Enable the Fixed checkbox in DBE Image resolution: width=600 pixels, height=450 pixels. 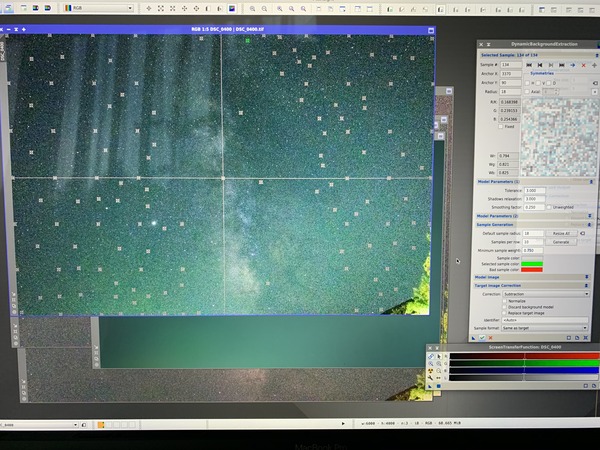(x=501, y=127)
